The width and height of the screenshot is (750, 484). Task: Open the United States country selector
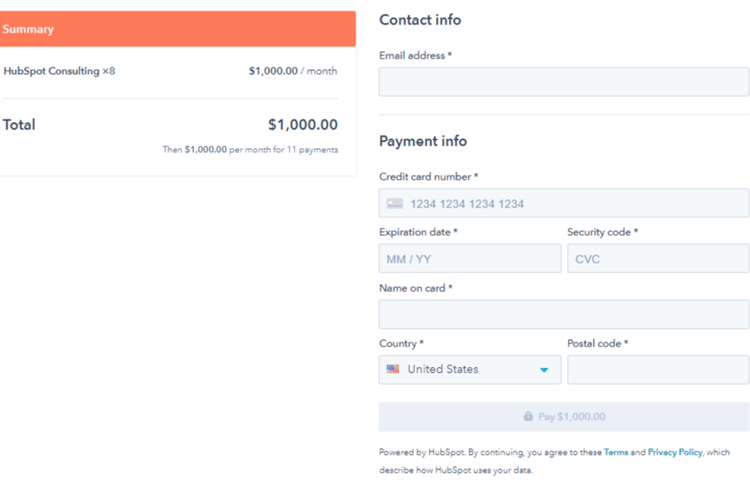469,370
